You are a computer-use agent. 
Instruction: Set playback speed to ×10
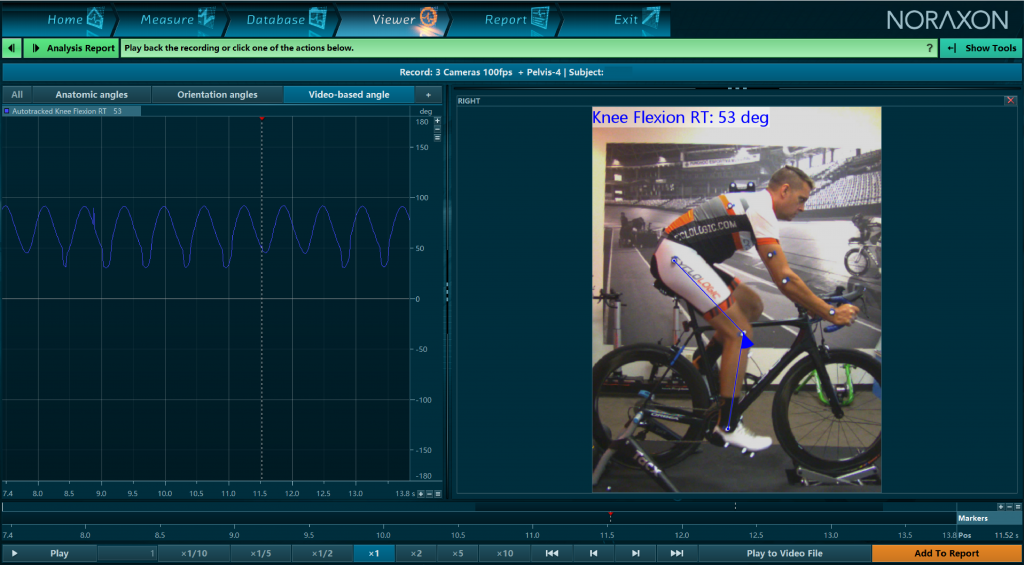pos(504,553)
